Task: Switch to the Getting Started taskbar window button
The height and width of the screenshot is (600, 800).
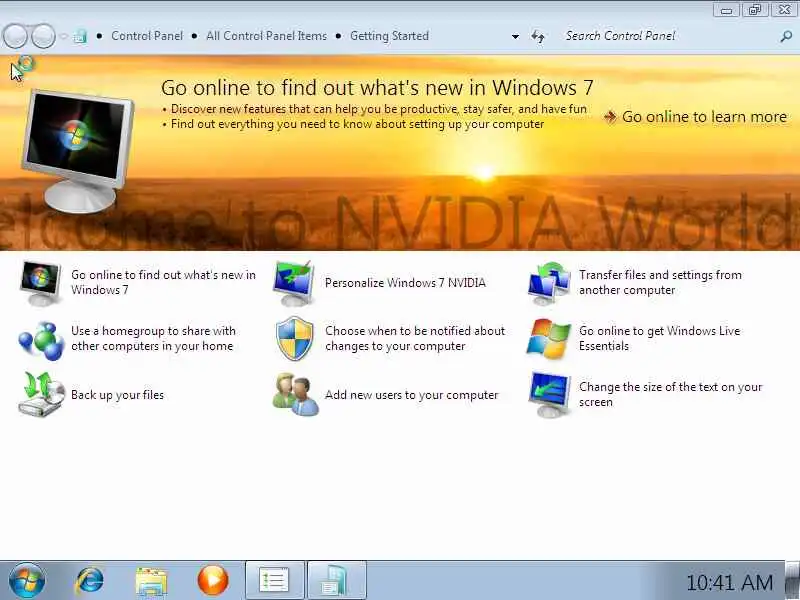Action: click(x=274, y=580)
